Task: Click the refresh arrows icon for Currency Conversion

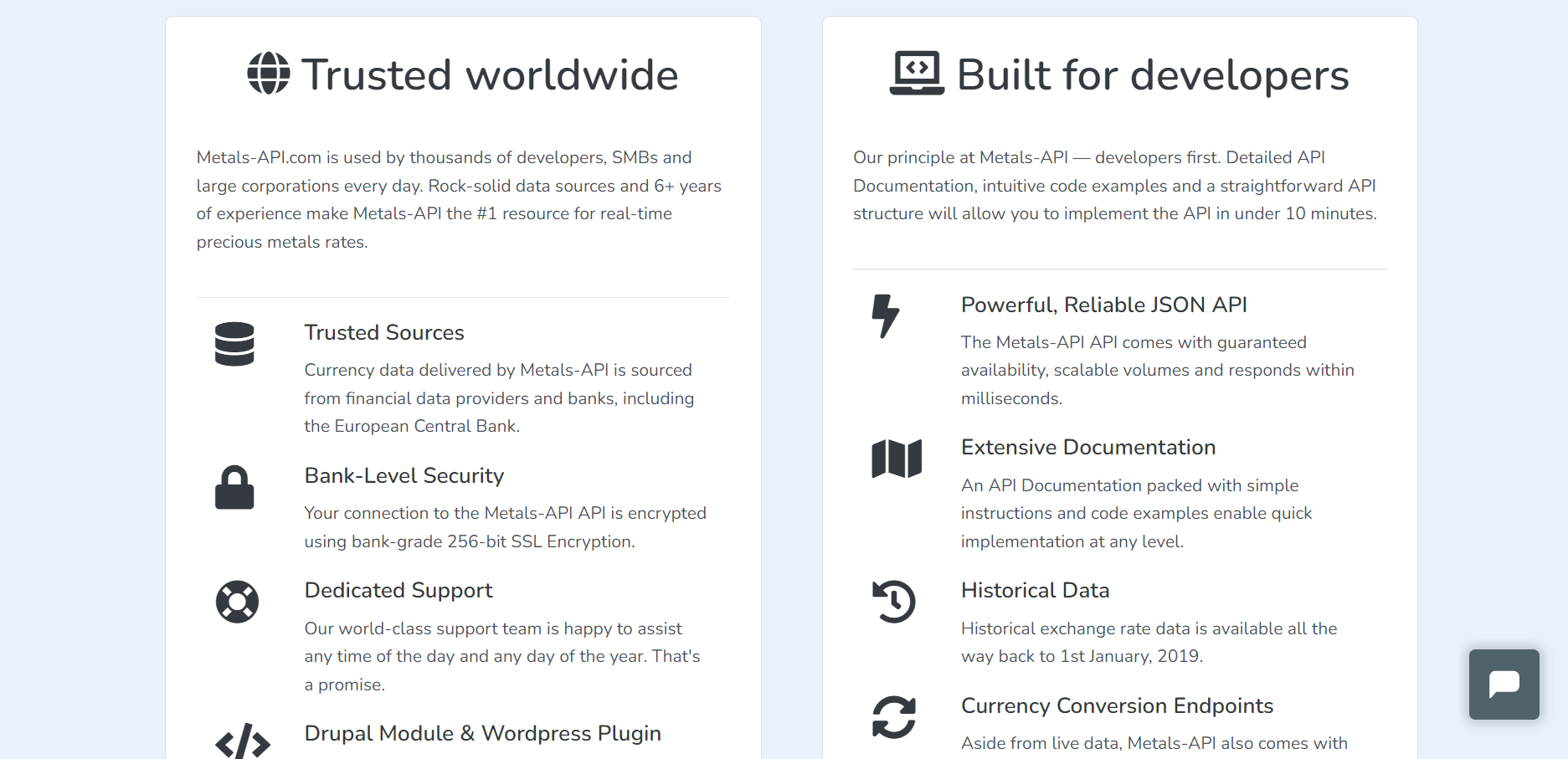Action: (x=894, y=717)
